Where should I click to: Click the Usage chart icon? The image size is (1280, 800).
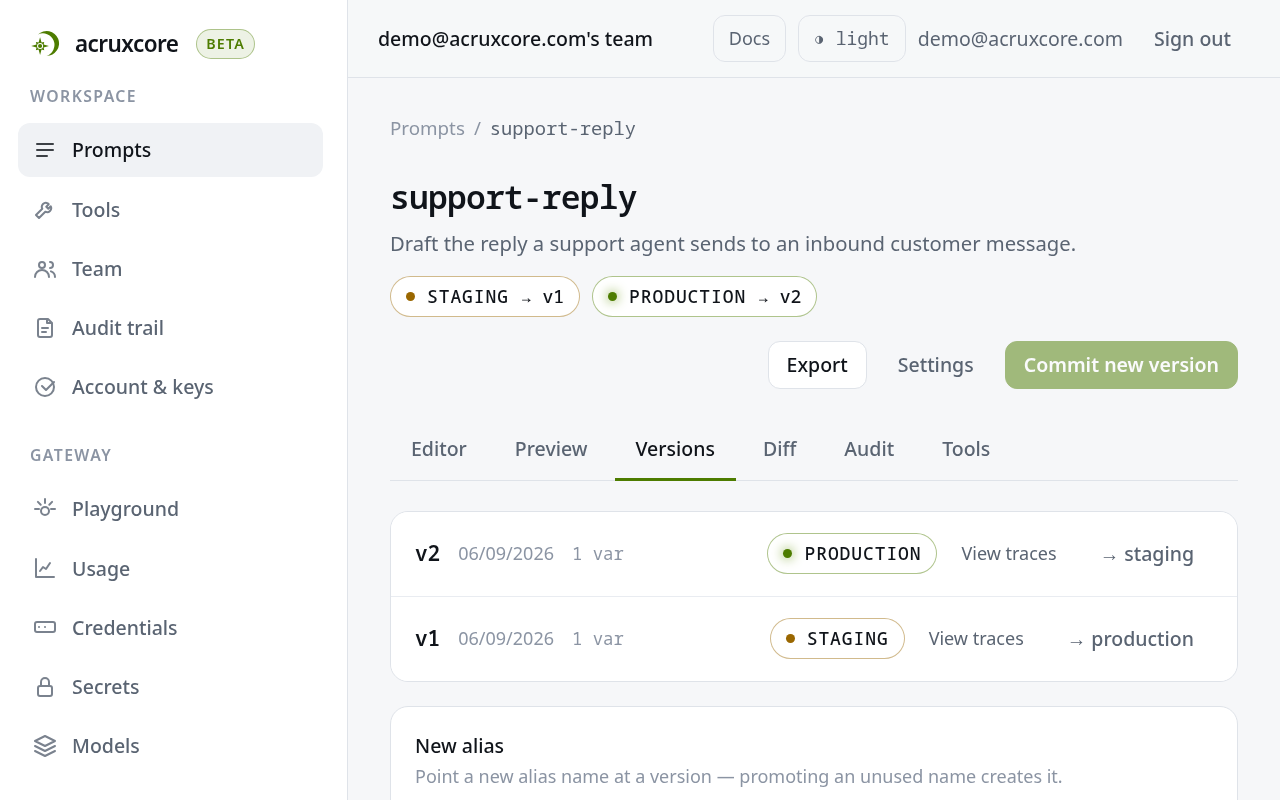point(45,569)
